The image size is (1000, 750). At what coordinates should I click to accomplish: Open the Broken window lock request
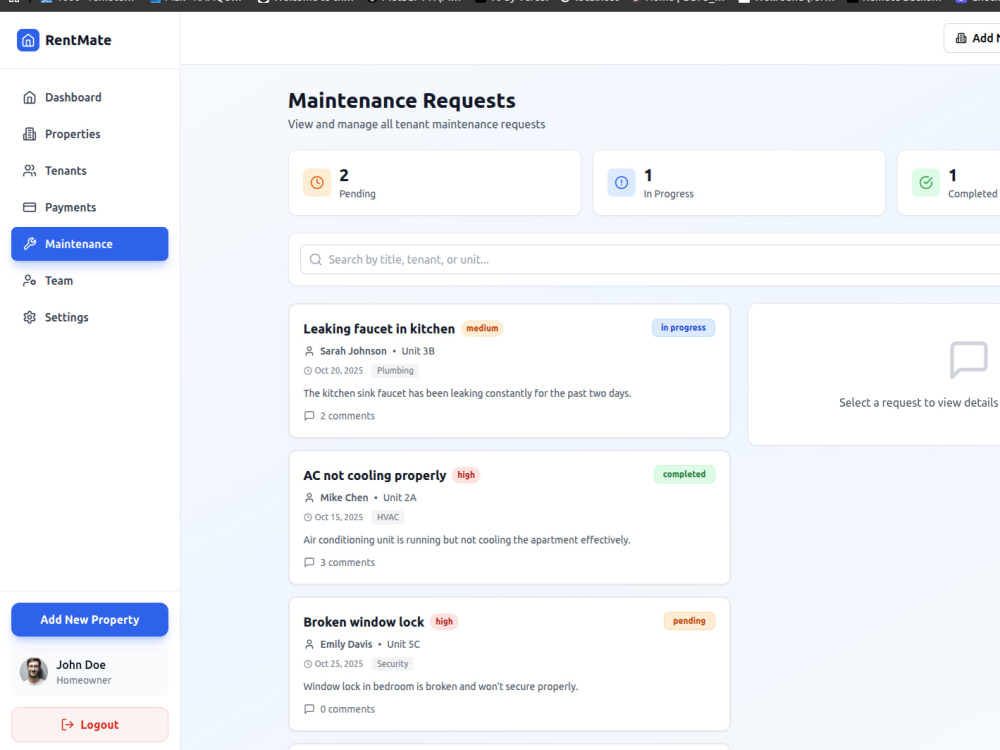tap(509, 664)
